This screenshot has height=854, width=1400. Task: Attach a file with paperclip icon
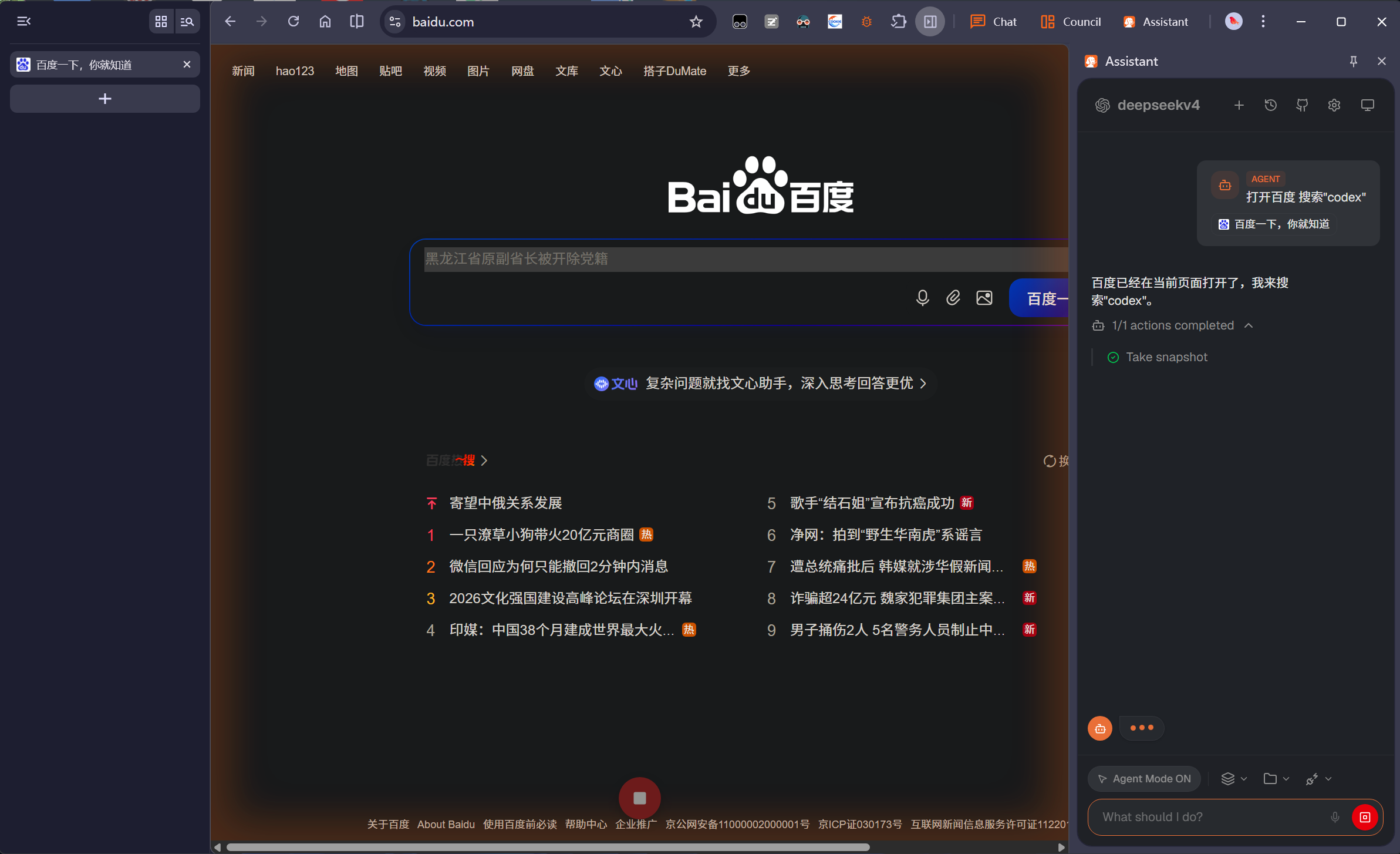point(953,298)
